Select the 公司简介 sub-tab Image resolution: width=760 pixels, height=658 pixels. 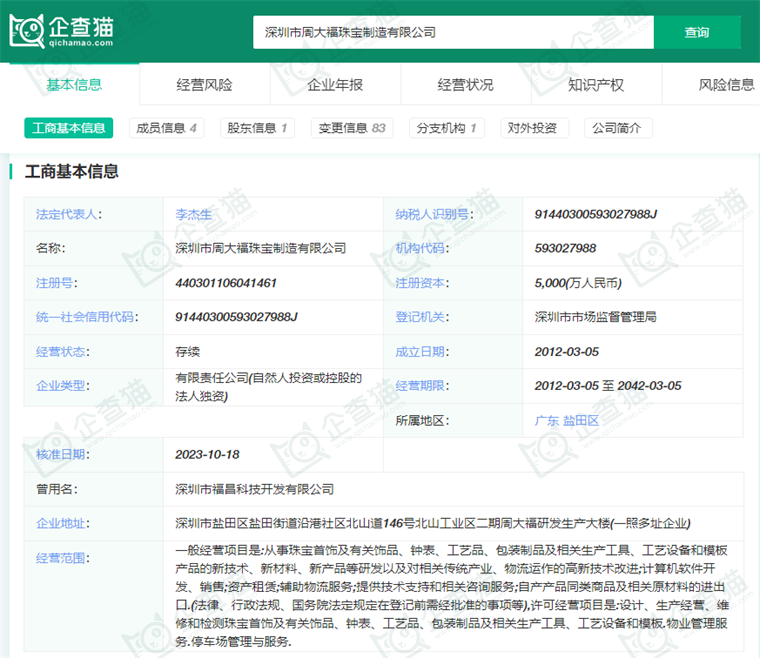(617, 128)
